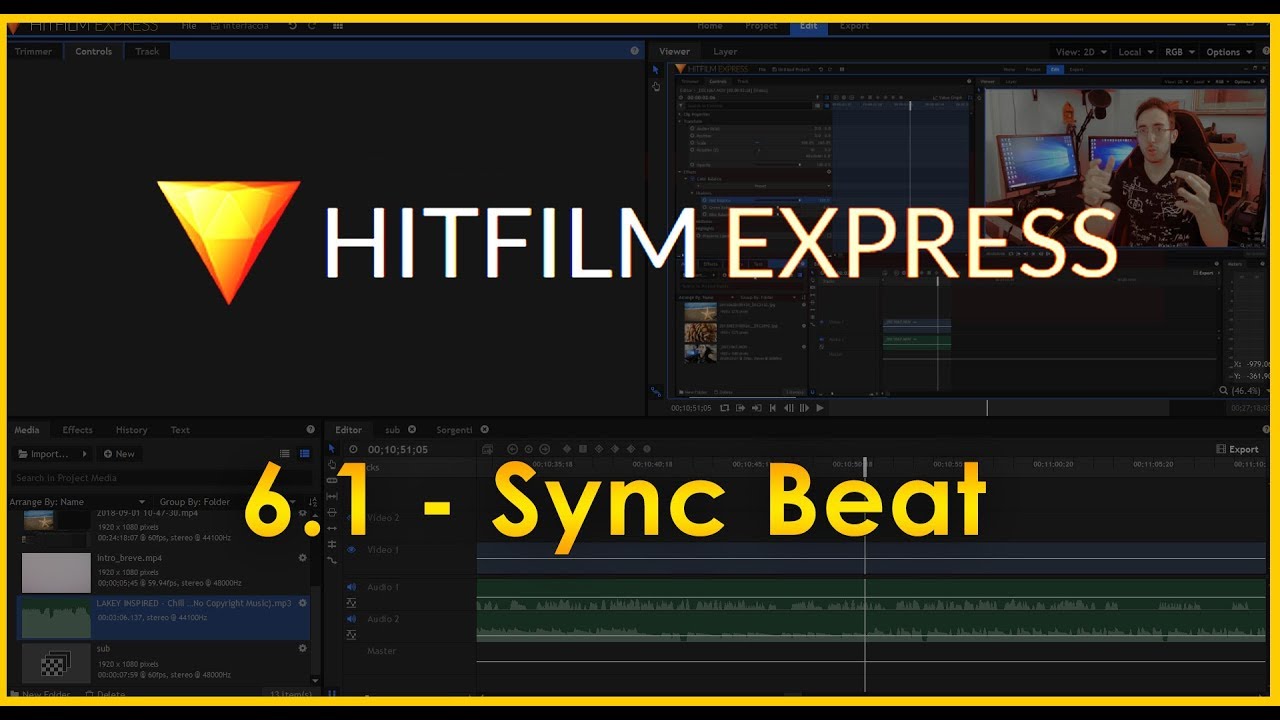The height and width of the screenshot is (720, 1280).
Task: Open the Track panel tab
Action: 147,51
